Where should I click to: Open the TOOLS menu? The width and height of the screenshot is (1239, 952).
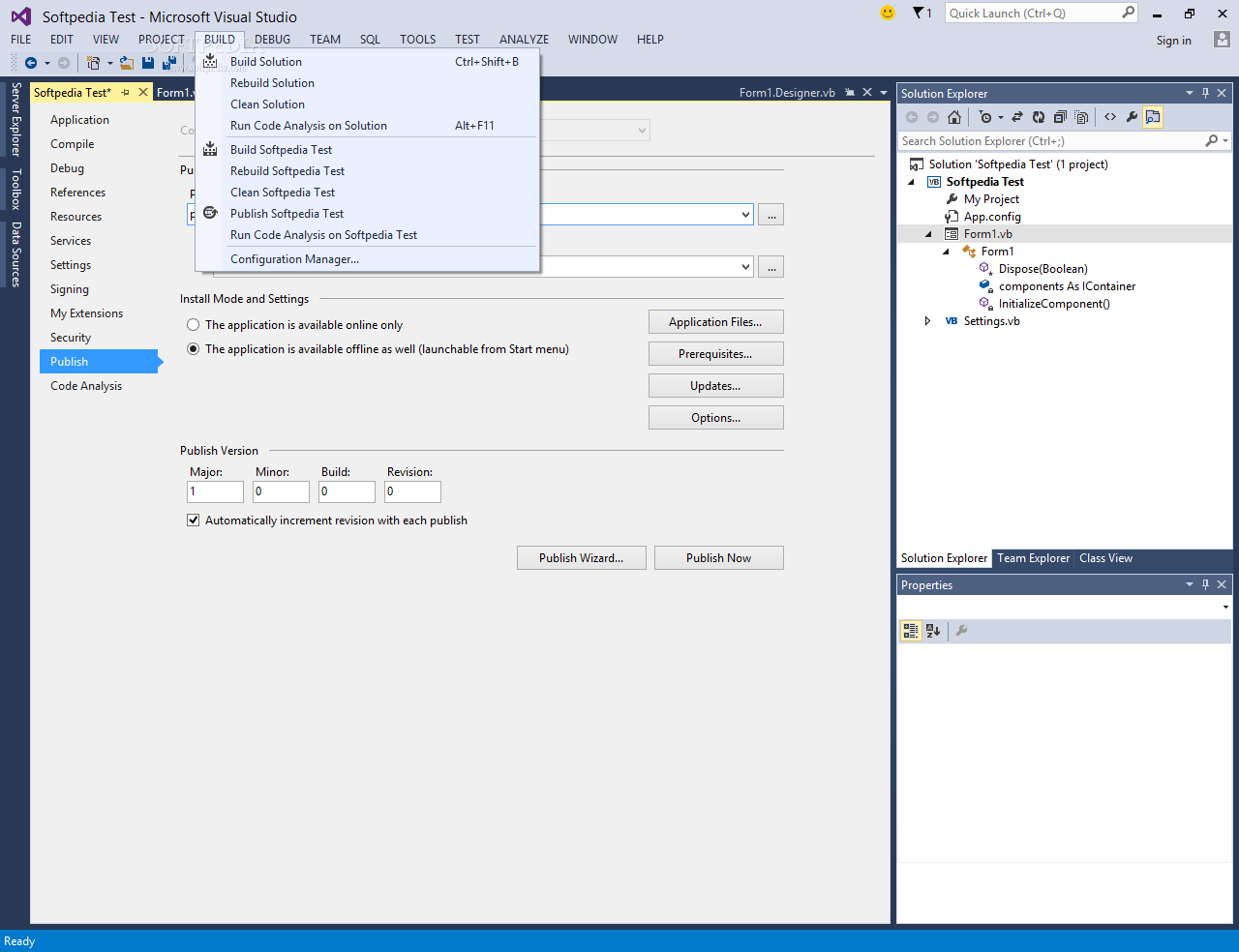tap(418, 40)
